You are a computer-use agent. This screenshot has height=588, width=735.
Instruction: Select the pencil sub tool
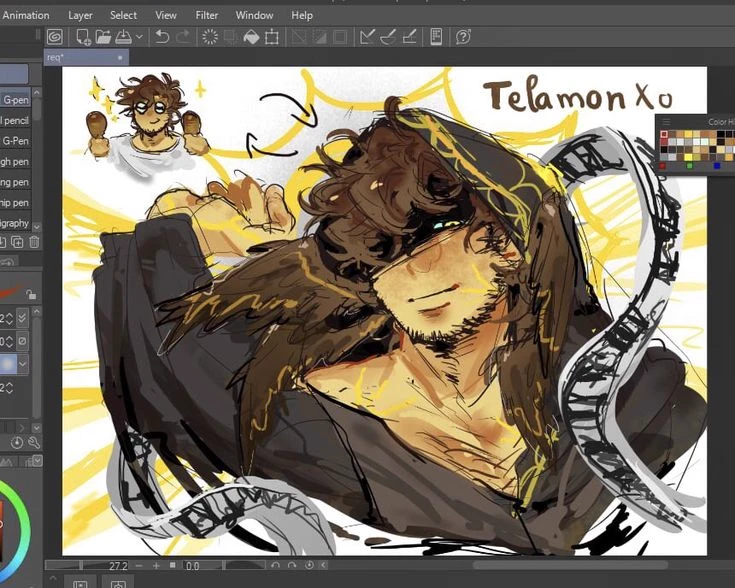click(15, 120)
